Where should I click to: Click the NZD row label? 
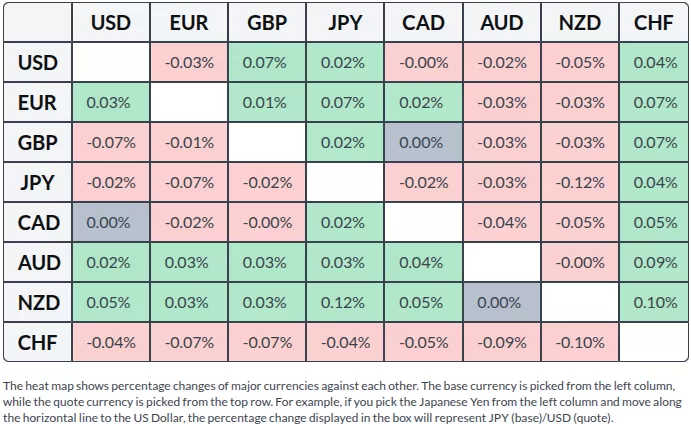coord(39,302)
